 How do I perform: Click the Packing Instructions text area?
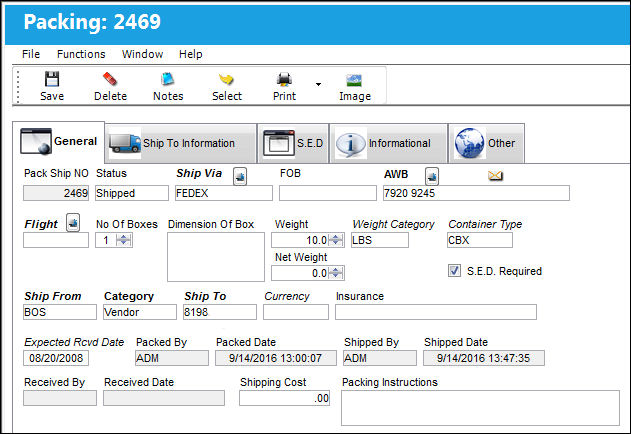(480, 408)
